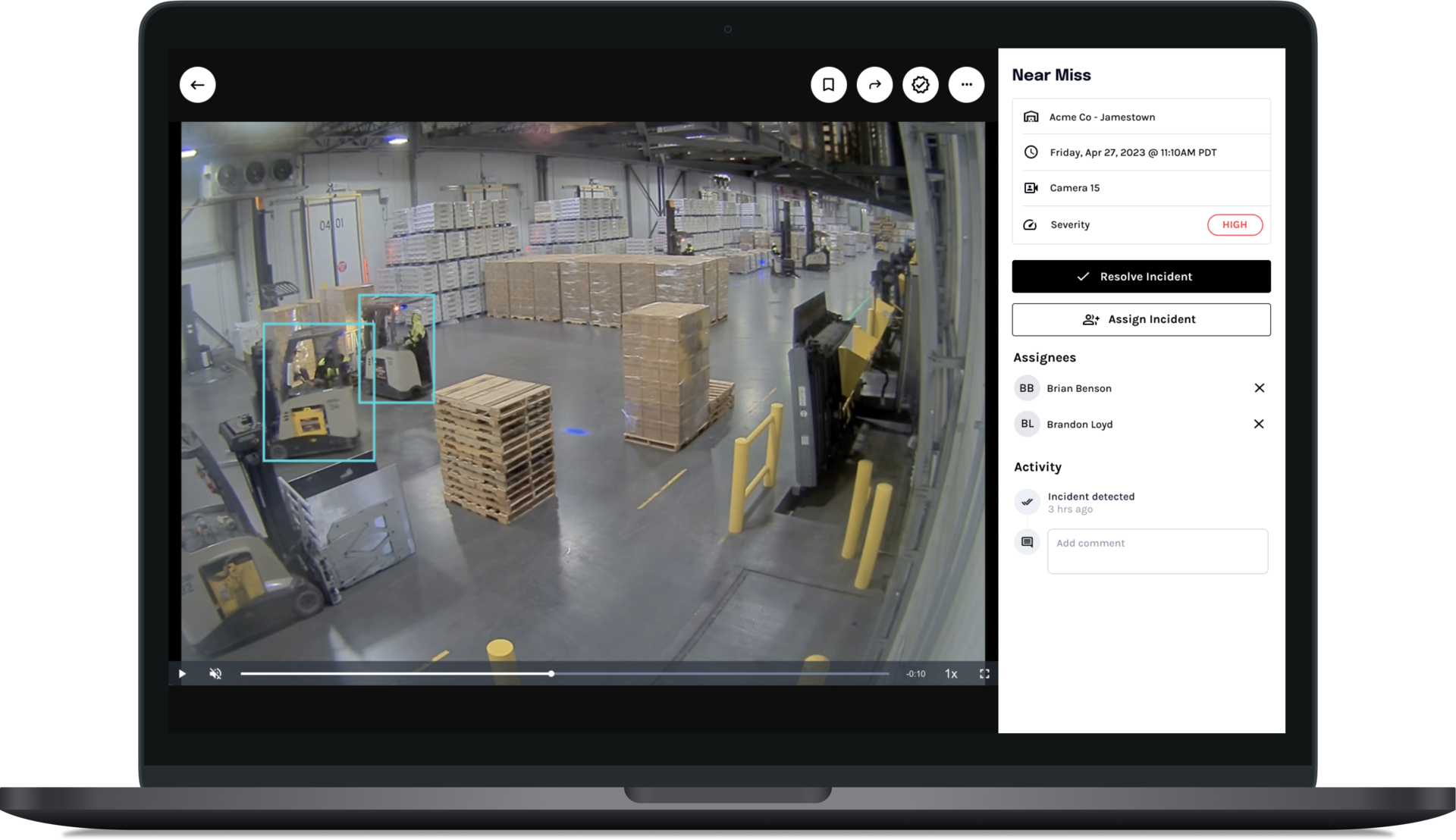Click the video progress bar to seek

[565, 673]
